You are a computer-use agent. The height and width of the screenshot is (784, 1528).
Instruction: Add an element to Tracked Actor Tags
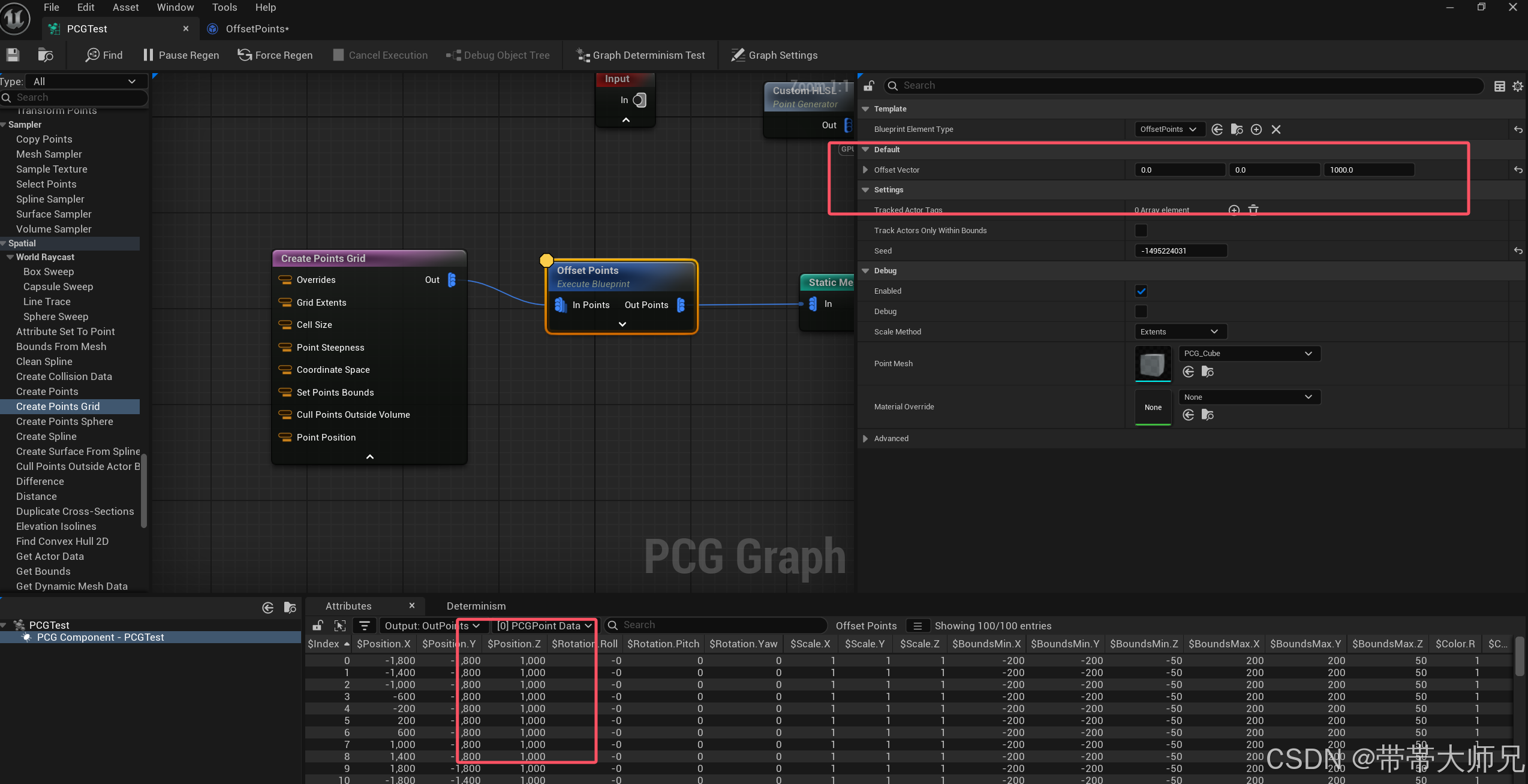click(1234, 210)
